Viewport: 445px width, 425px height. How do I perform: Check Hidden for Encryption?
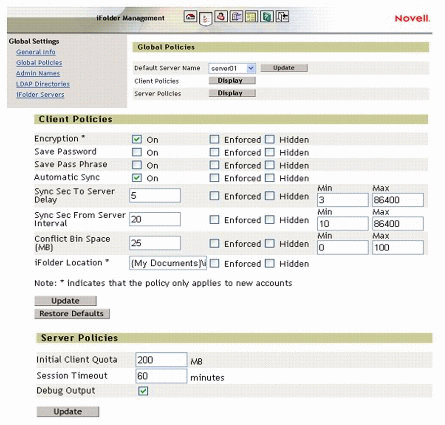(270, 139)
